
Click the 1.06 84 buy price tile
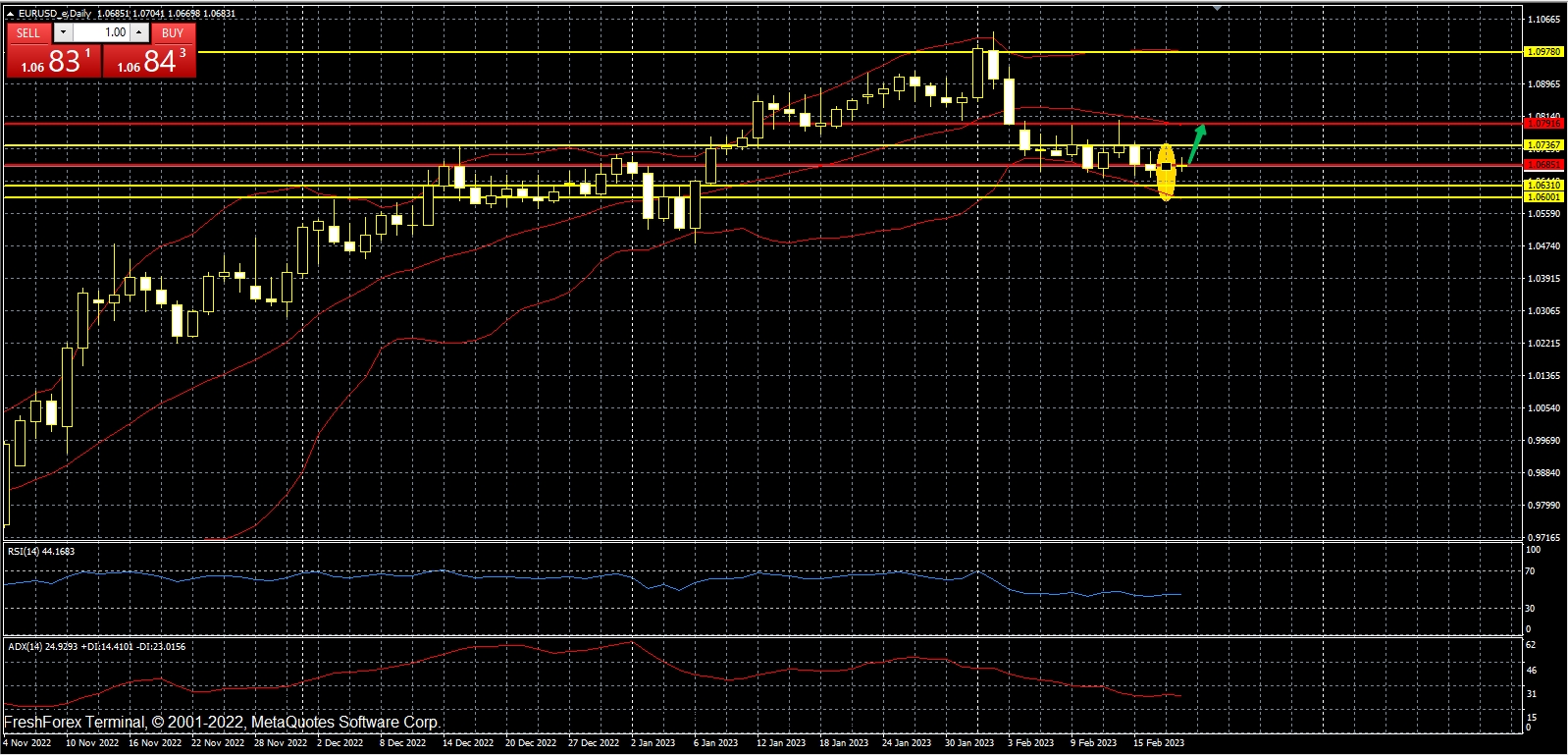[149, 60]
